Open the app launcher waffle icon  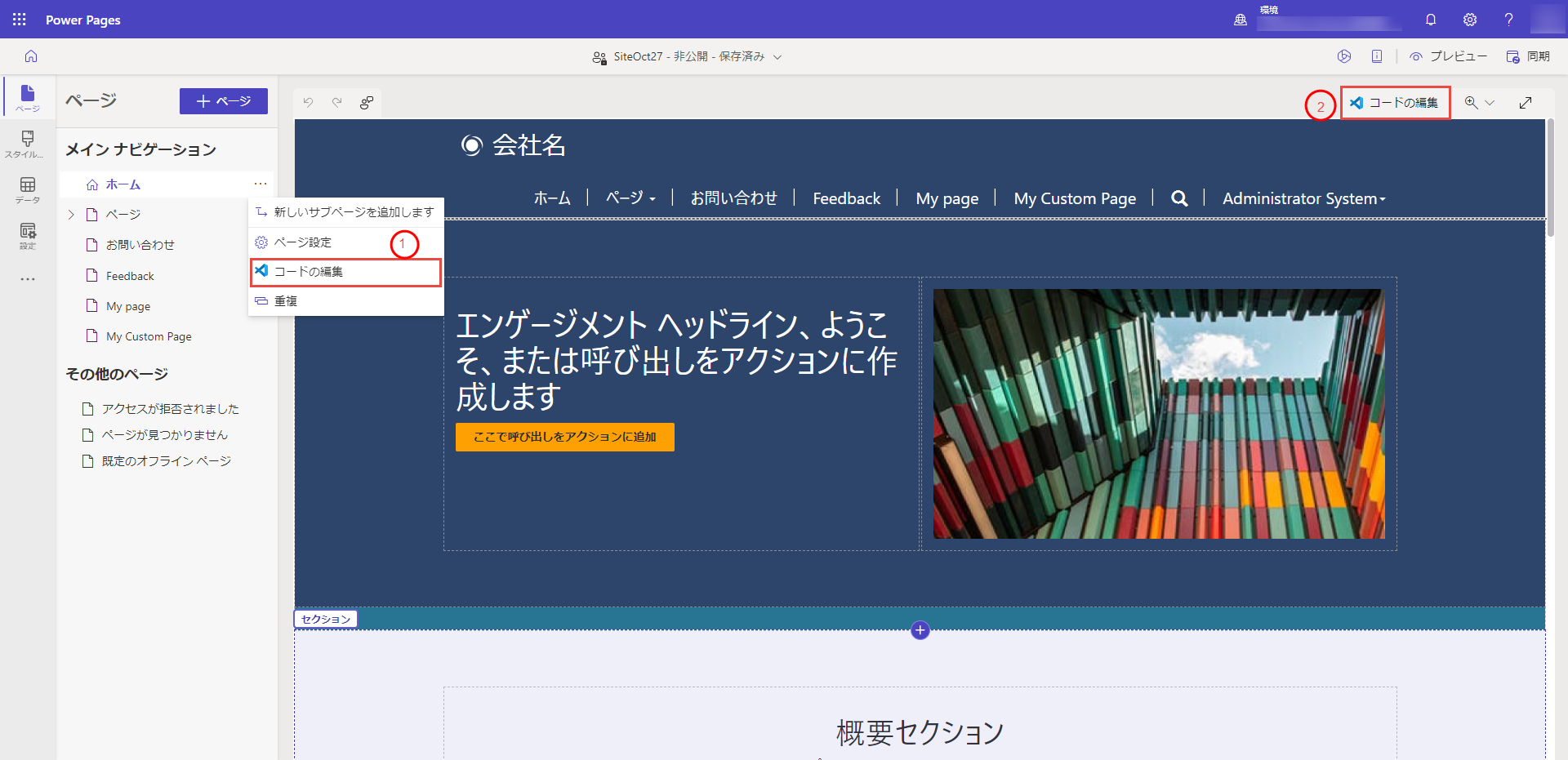20,19
